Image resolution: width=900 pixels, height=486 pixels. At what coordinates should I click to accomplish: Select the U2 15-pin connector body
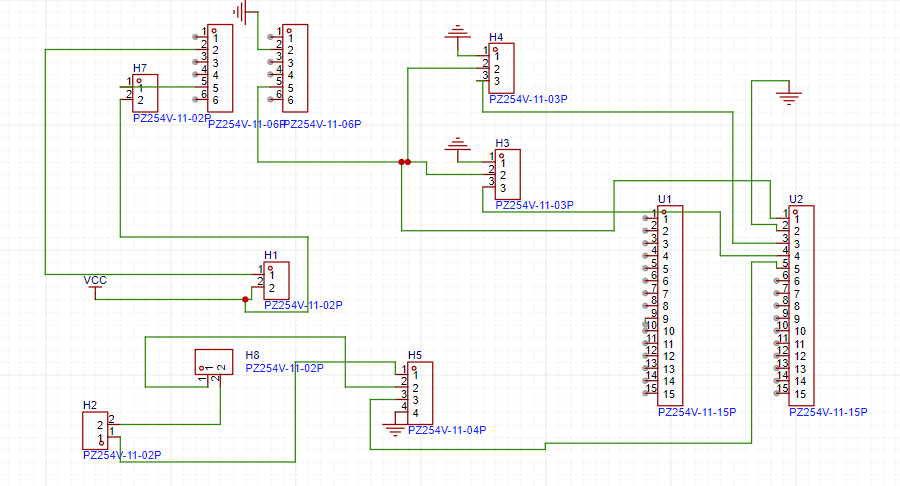pyautogui.click(x=801, y=305)
